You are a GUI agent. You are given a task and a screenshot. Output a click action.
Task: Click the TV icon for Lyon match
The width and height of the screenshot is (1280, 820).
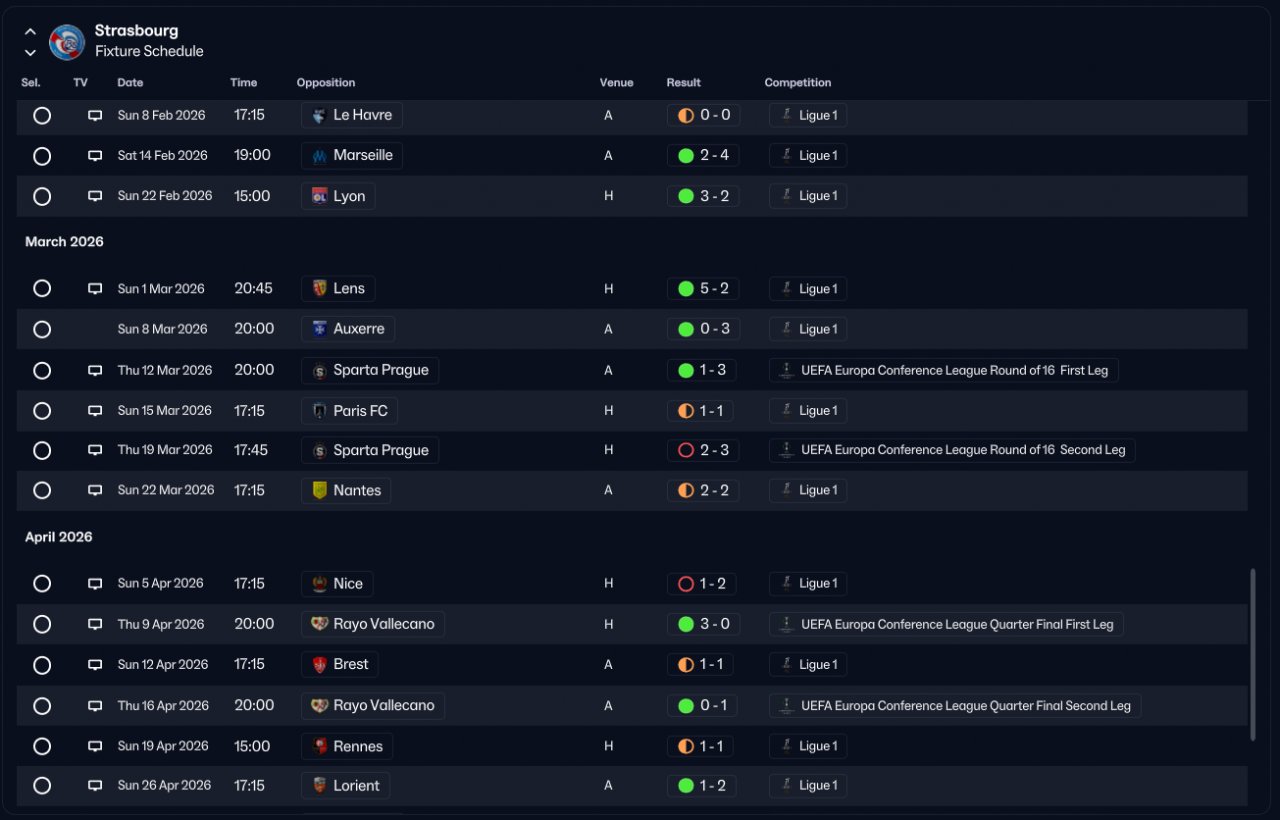point(95,196)
